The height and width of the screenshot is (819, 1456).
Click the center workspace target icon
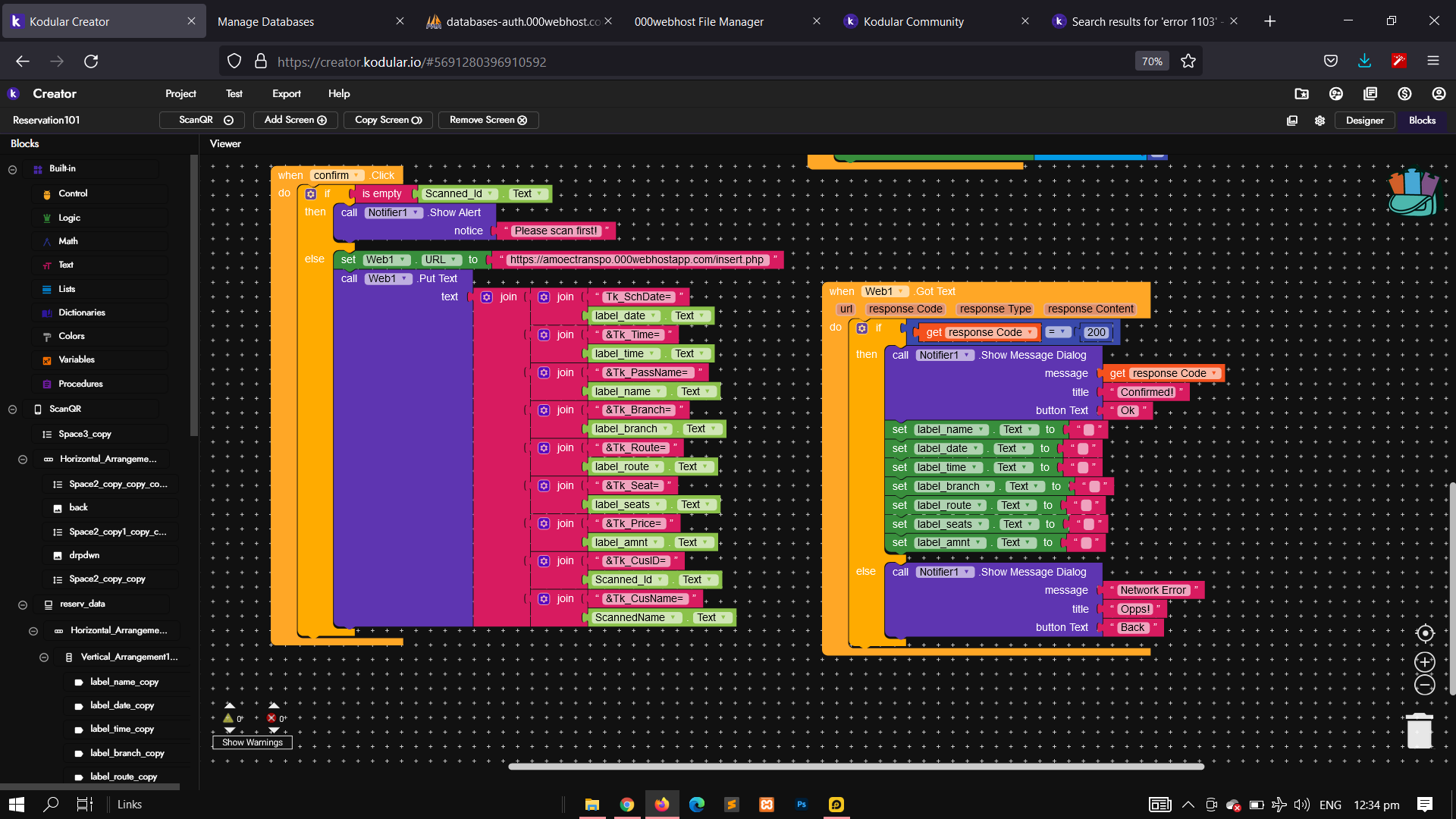click(1425, 633)
